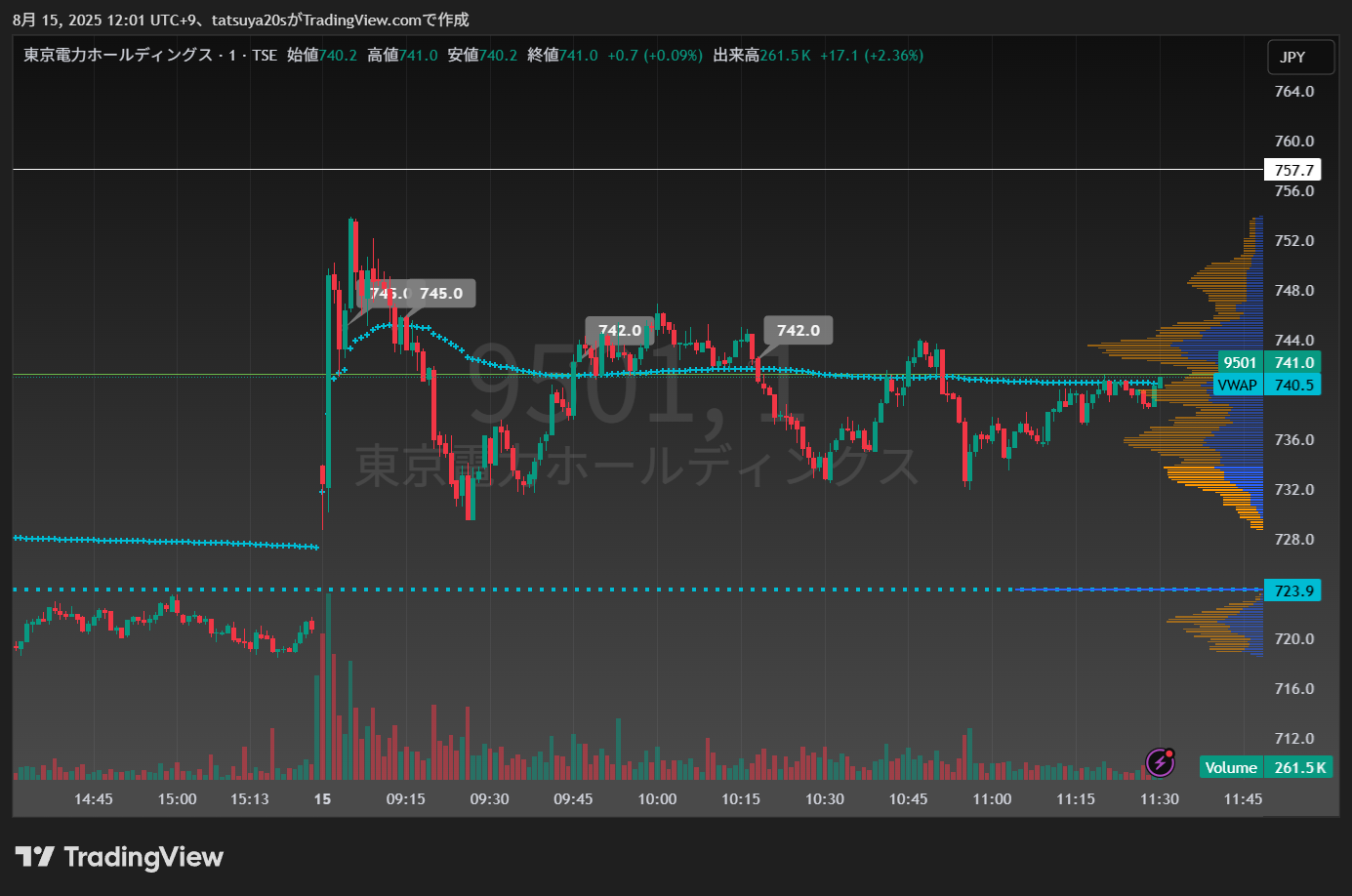Click the 安値740.2 low value in header
The image size is (1352, 896).
tap(482, 56)
